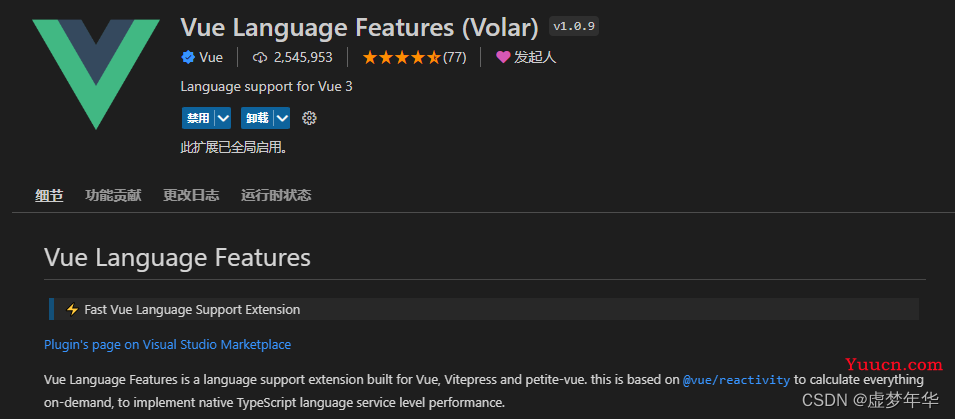
Task: Click the @vue/reactivity link
Action: pos(736,380)
